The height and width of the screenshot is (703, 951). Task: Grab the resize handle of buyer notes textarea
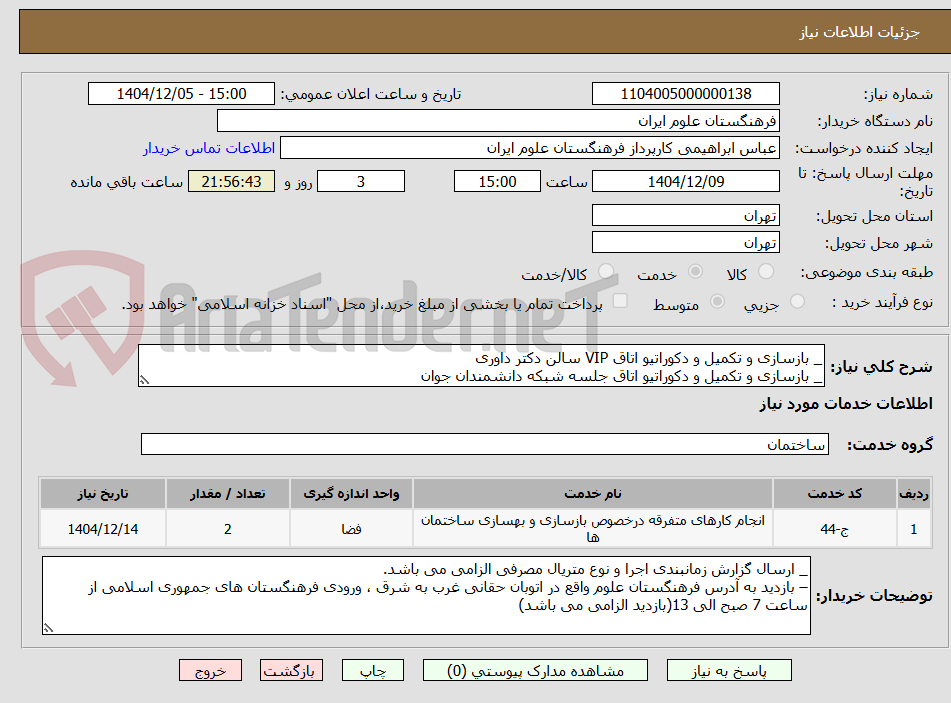pyautogui.click(x=49, y=628)
